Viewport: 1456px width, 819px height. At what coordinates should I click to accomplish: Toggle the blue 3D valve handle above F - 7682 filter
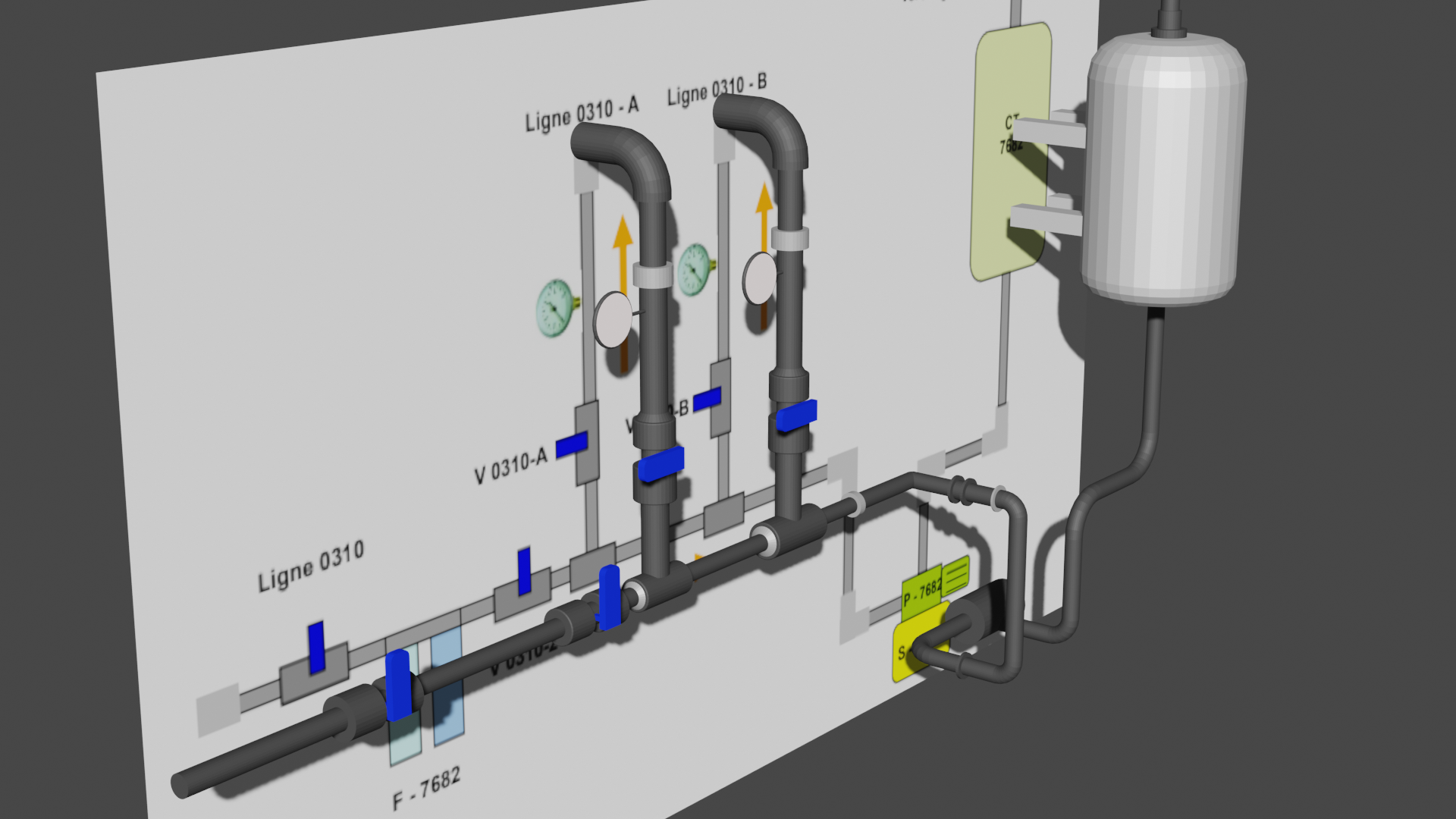(x=398, y=685)
